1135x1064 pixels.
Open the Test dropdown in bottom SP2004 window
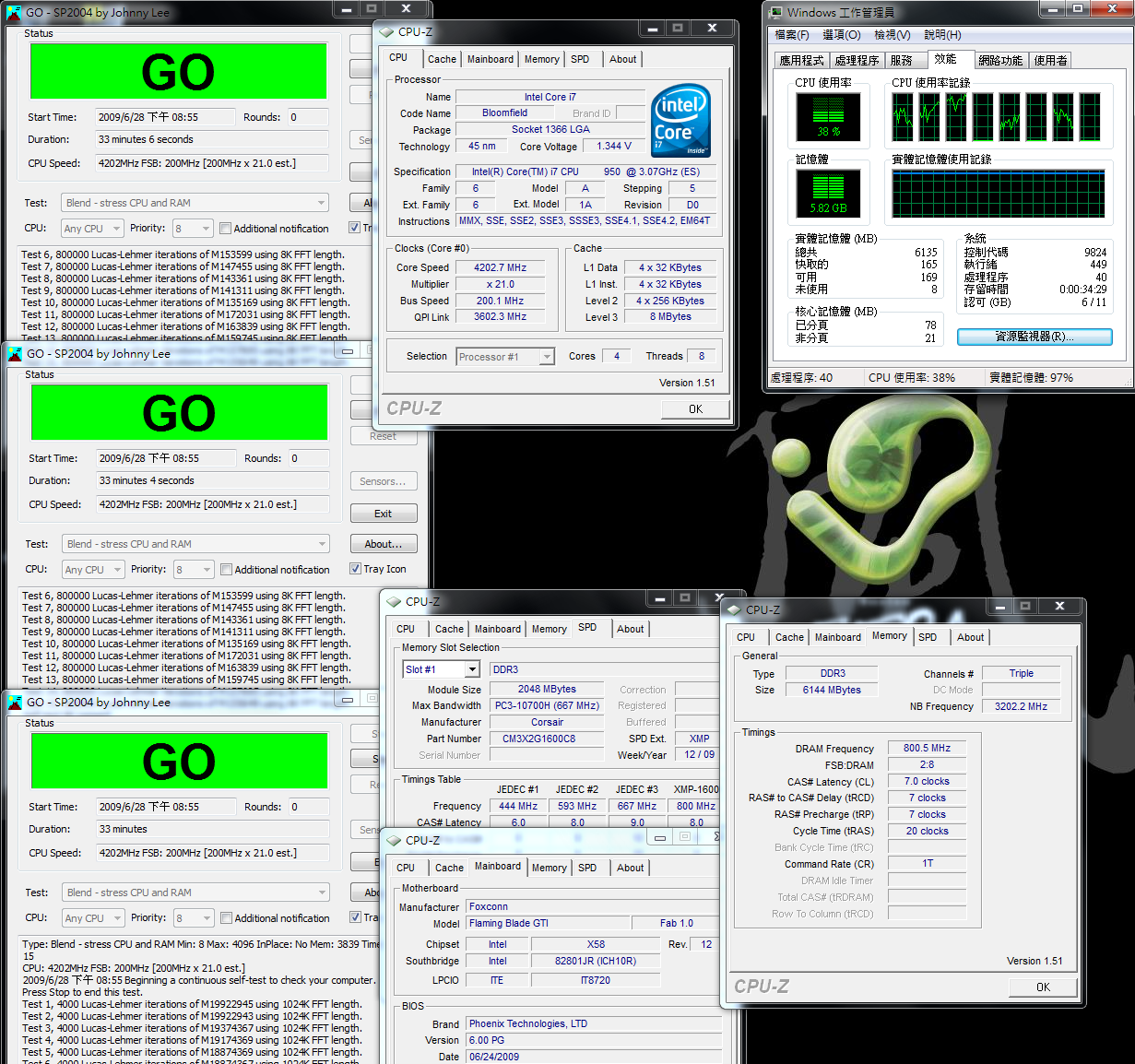tap(195, 893)
